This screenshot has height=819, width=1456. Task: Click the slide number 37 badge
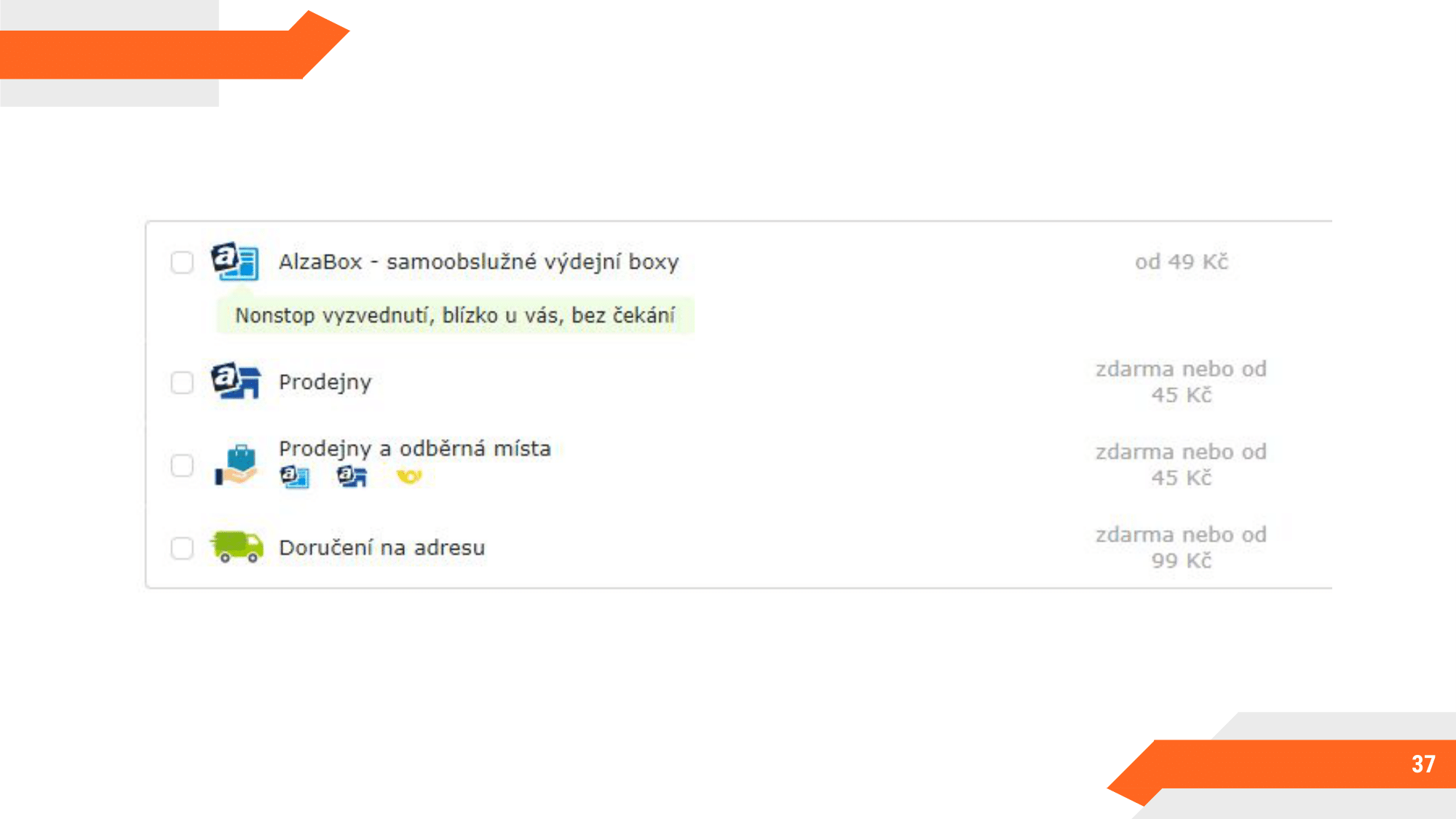[x=1423, y=764]
